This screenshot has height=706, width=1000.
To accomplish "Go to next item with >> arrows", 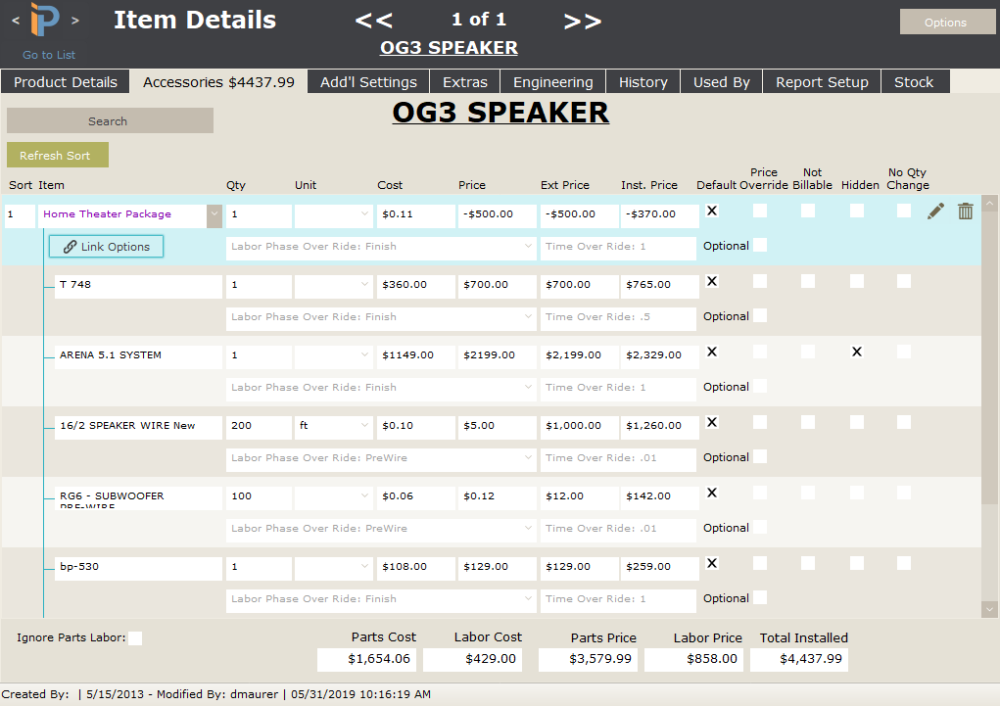I will tap(582, 21).
